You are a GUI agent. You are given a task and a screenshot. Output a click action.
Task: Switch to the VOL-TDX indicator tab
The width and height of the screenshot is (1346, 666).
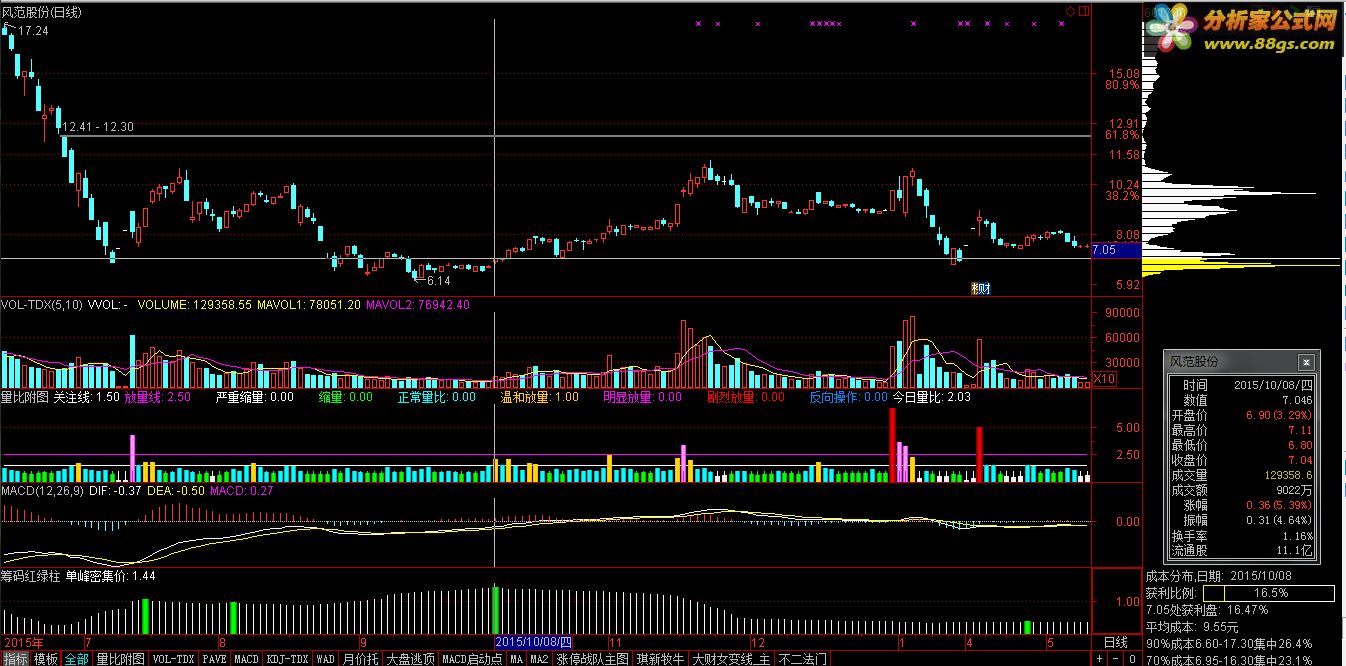tap(174, 659)
